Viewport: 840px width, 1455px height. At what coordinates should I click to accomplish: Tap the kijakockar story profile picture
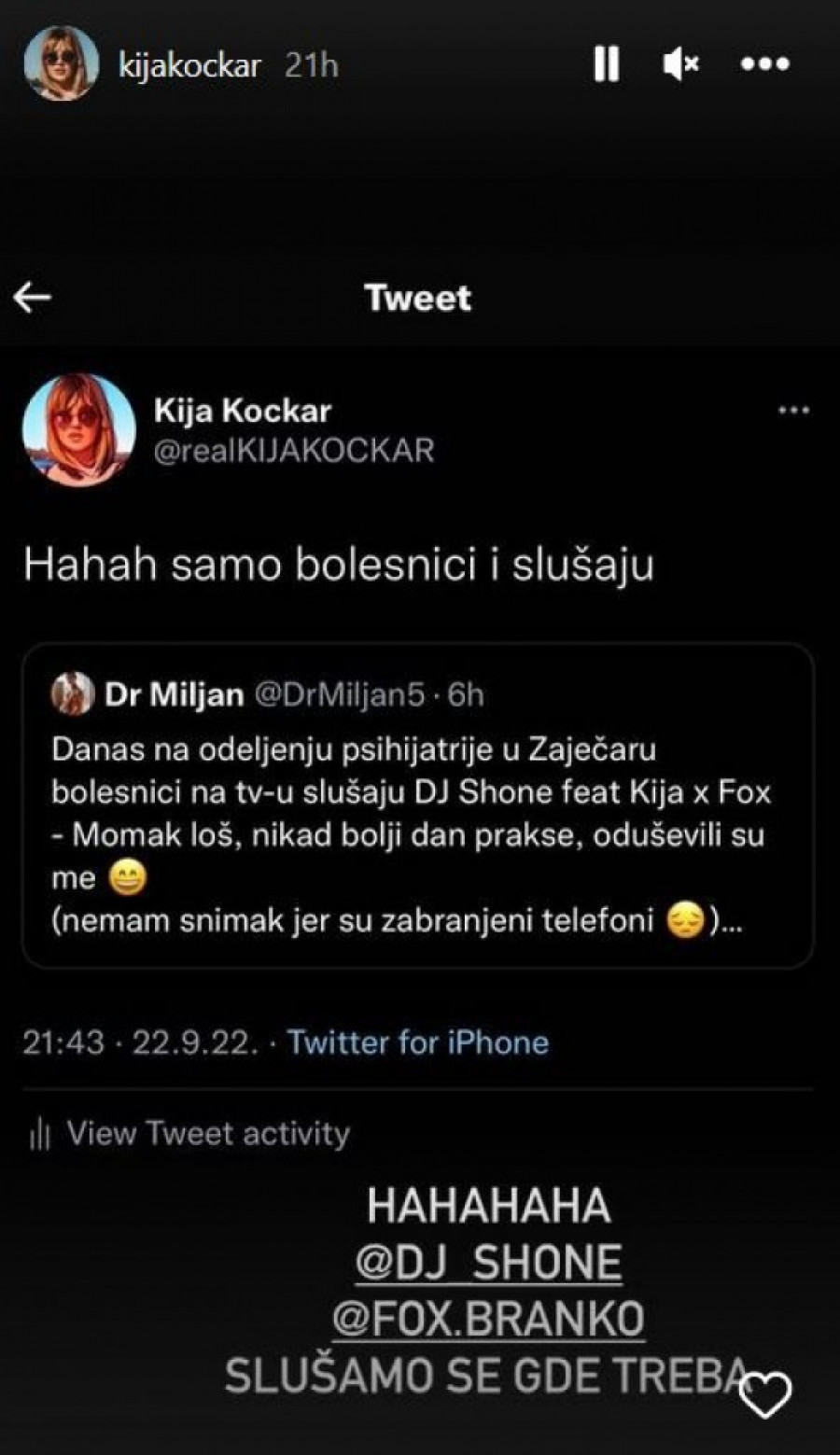62,63
